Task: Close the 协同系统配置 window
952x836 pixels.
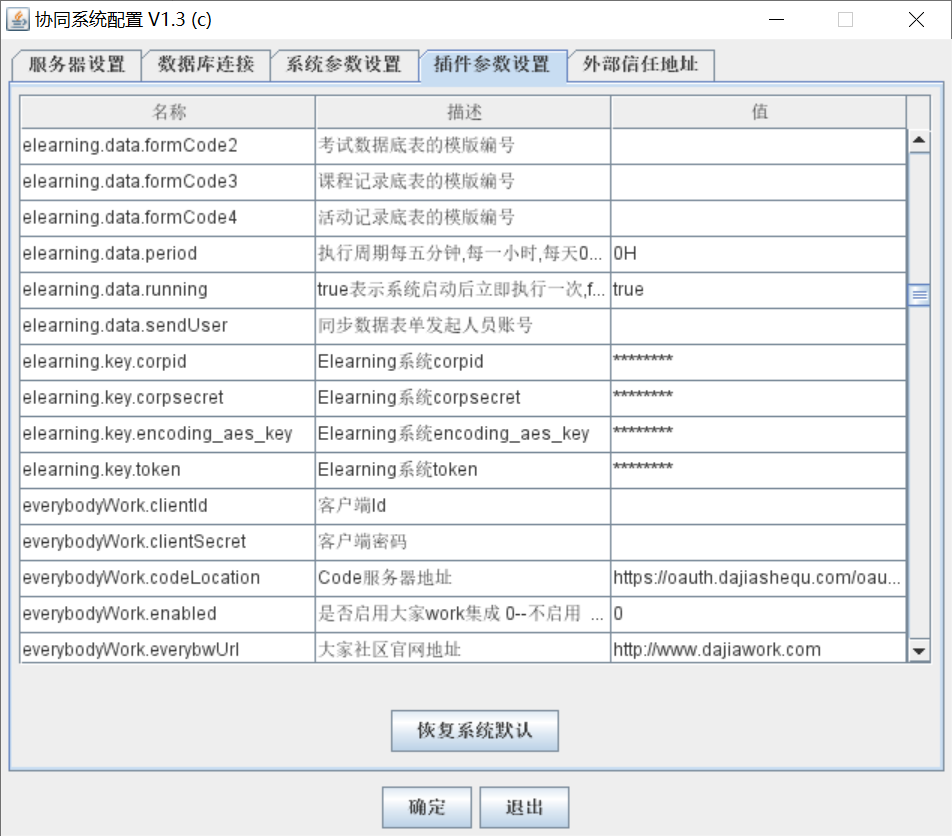Action: pyautogui.click(x=917, y=19)
